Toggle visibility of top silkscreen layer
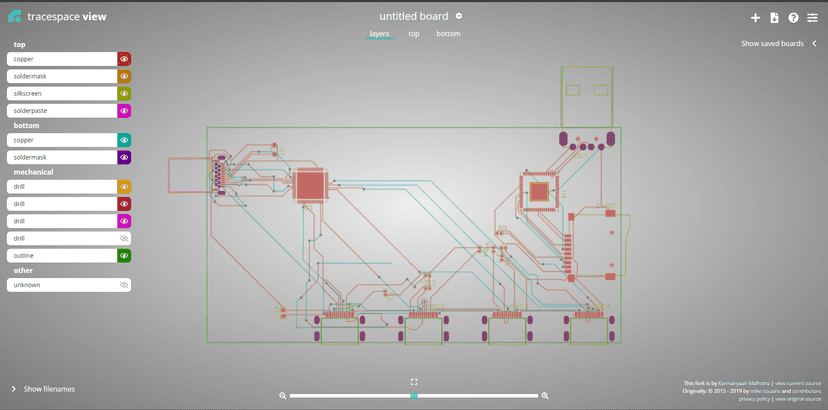 (124, 94)
